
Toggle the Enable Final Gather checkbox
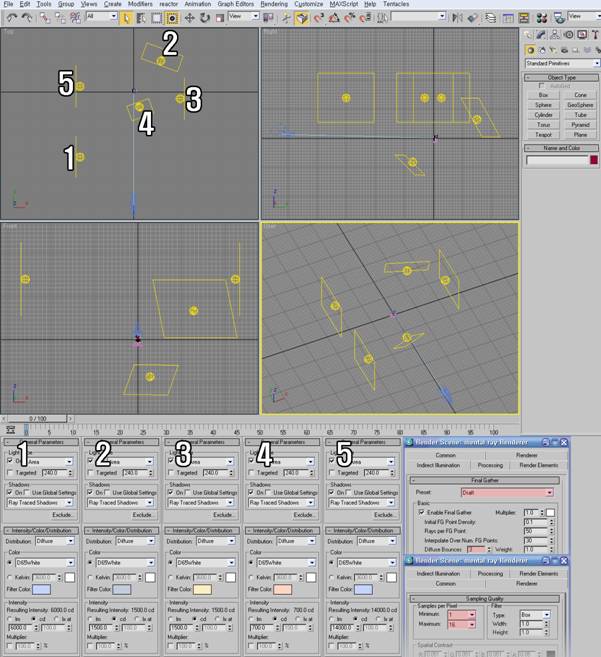pos(421,512)
